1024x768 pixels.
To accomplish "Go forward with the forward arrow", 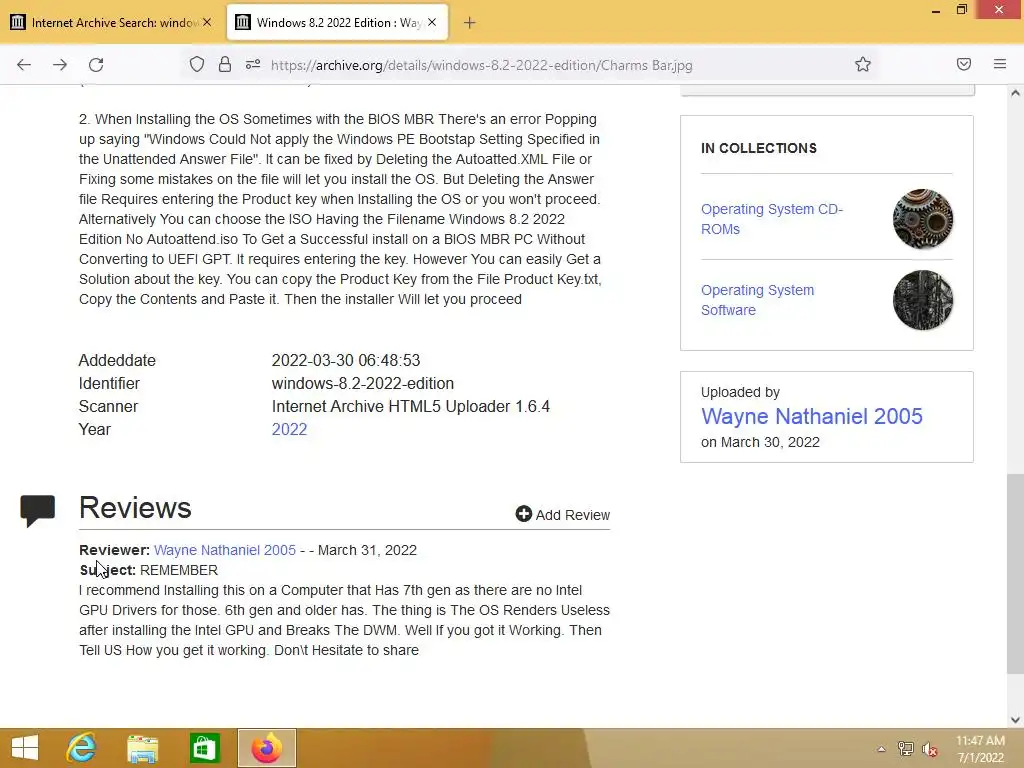I will pos(60,65).
